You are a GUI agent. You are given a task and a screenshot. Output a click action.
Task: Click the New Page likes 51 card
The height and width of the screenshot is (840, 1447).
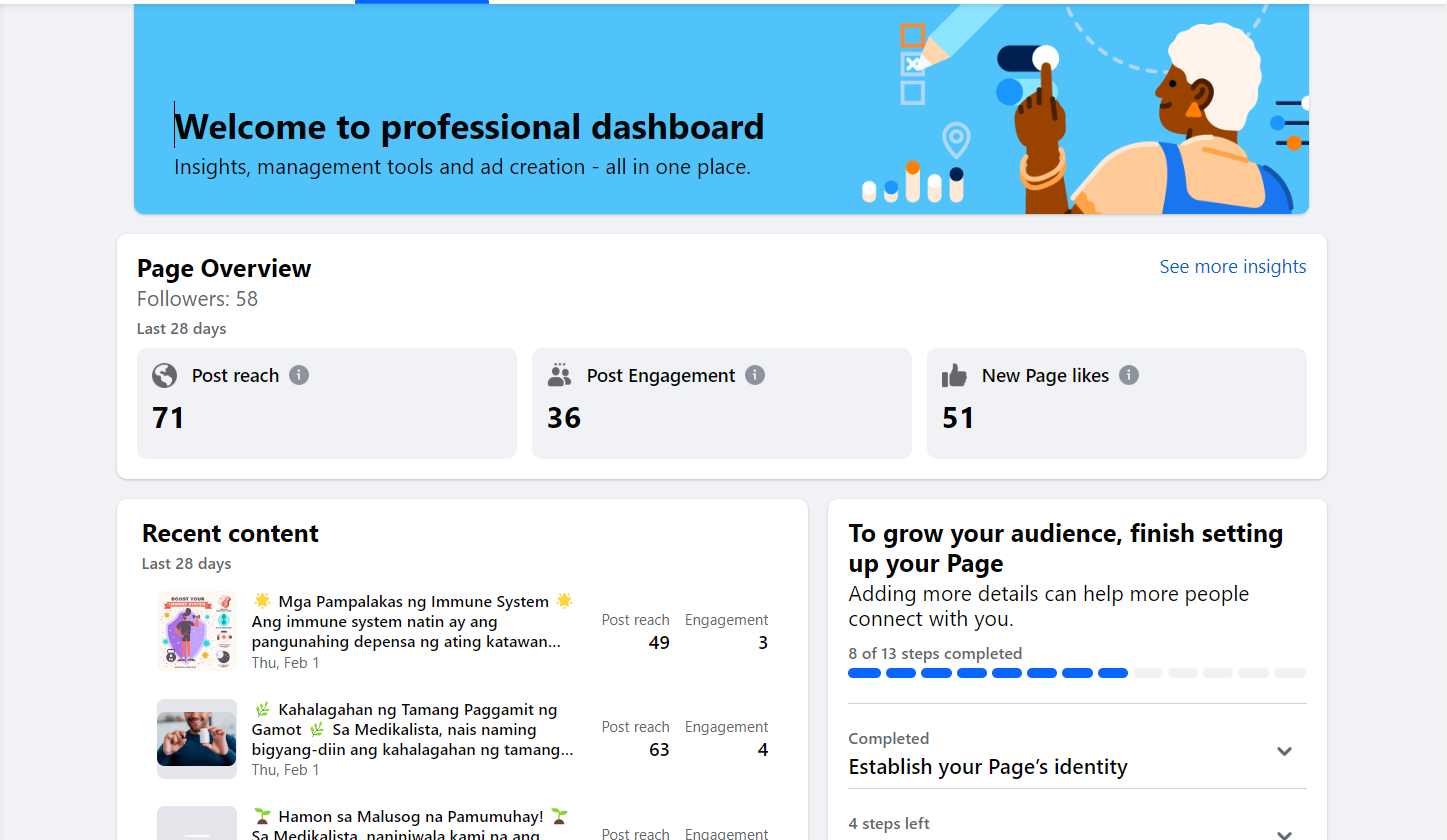point(1117,403)
